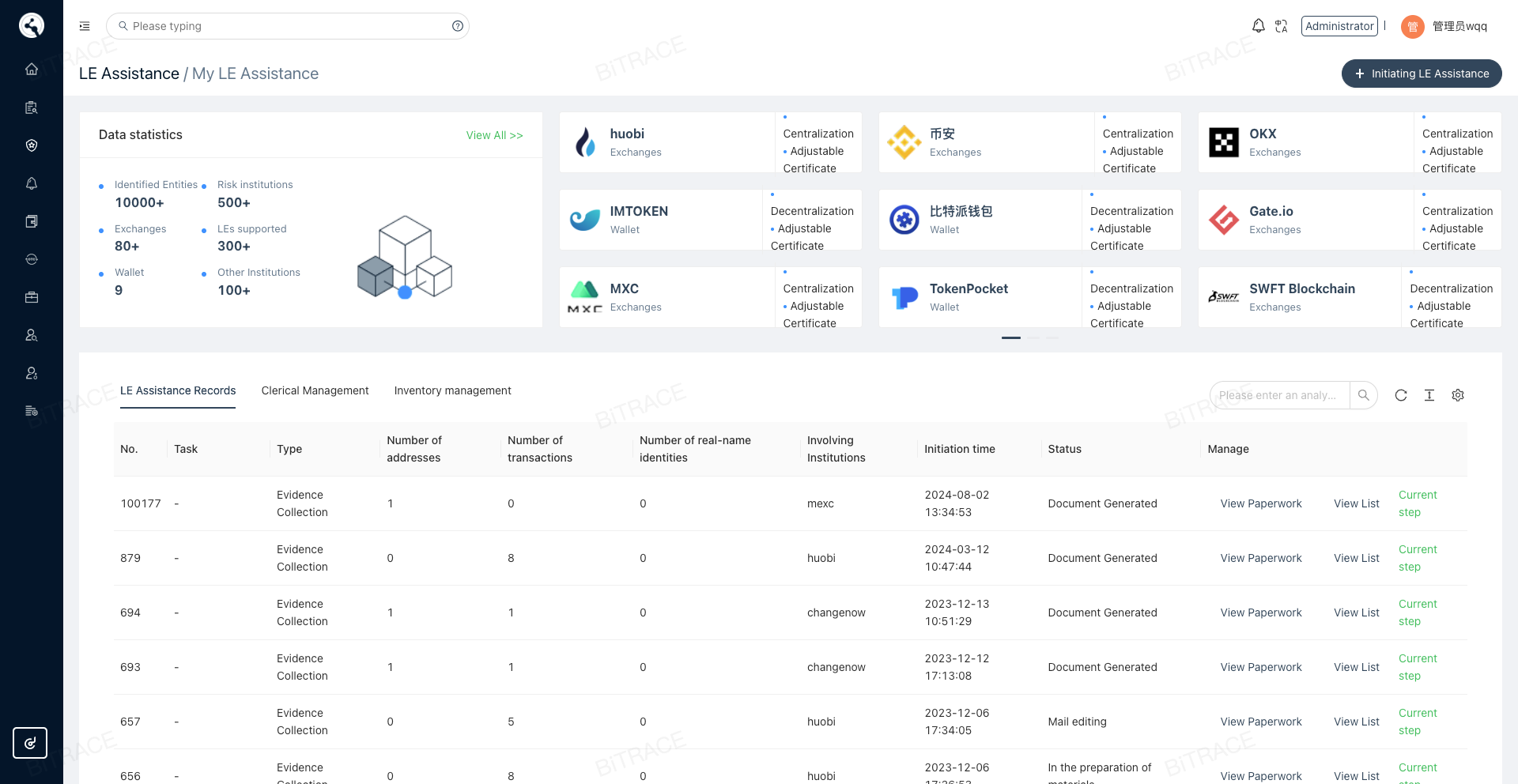Click the Administrator role button

(x=1339, y=26)
